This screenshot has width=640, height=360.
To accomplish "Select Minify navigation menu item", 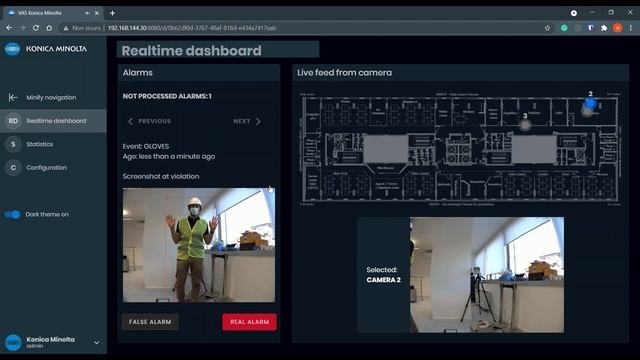I will click(x=53, y=98).
